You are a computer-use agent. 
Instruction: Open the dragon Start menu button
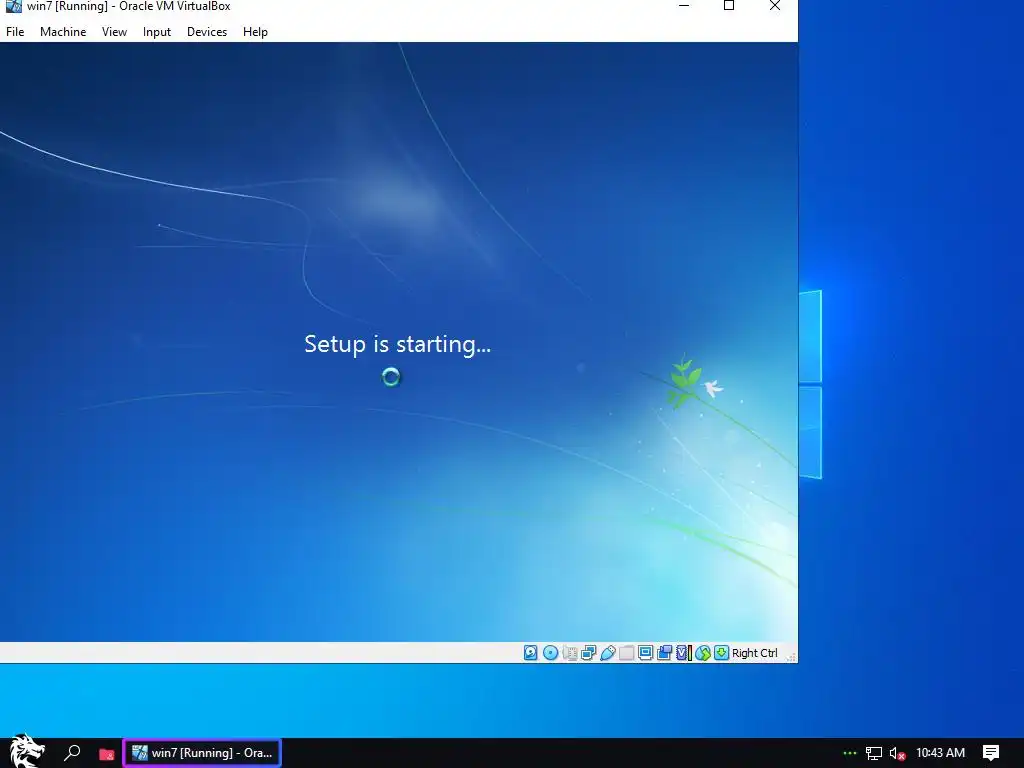(27, 752)
